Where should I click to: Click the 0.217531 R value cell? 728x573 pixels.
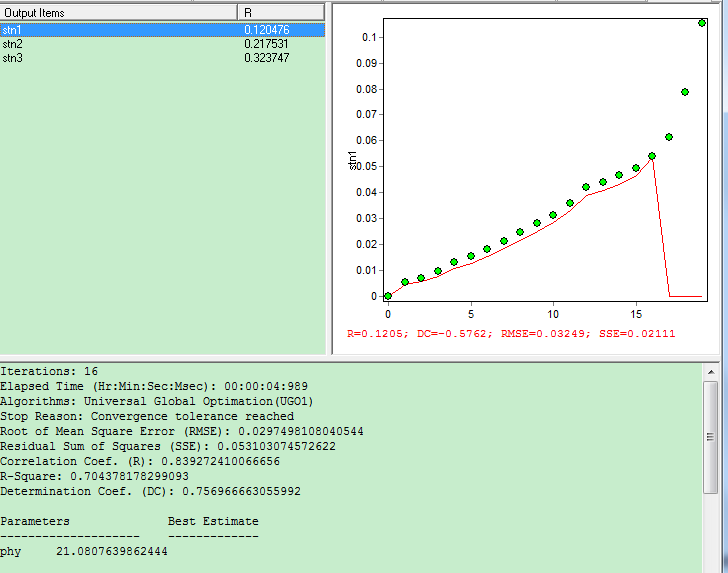266,44
